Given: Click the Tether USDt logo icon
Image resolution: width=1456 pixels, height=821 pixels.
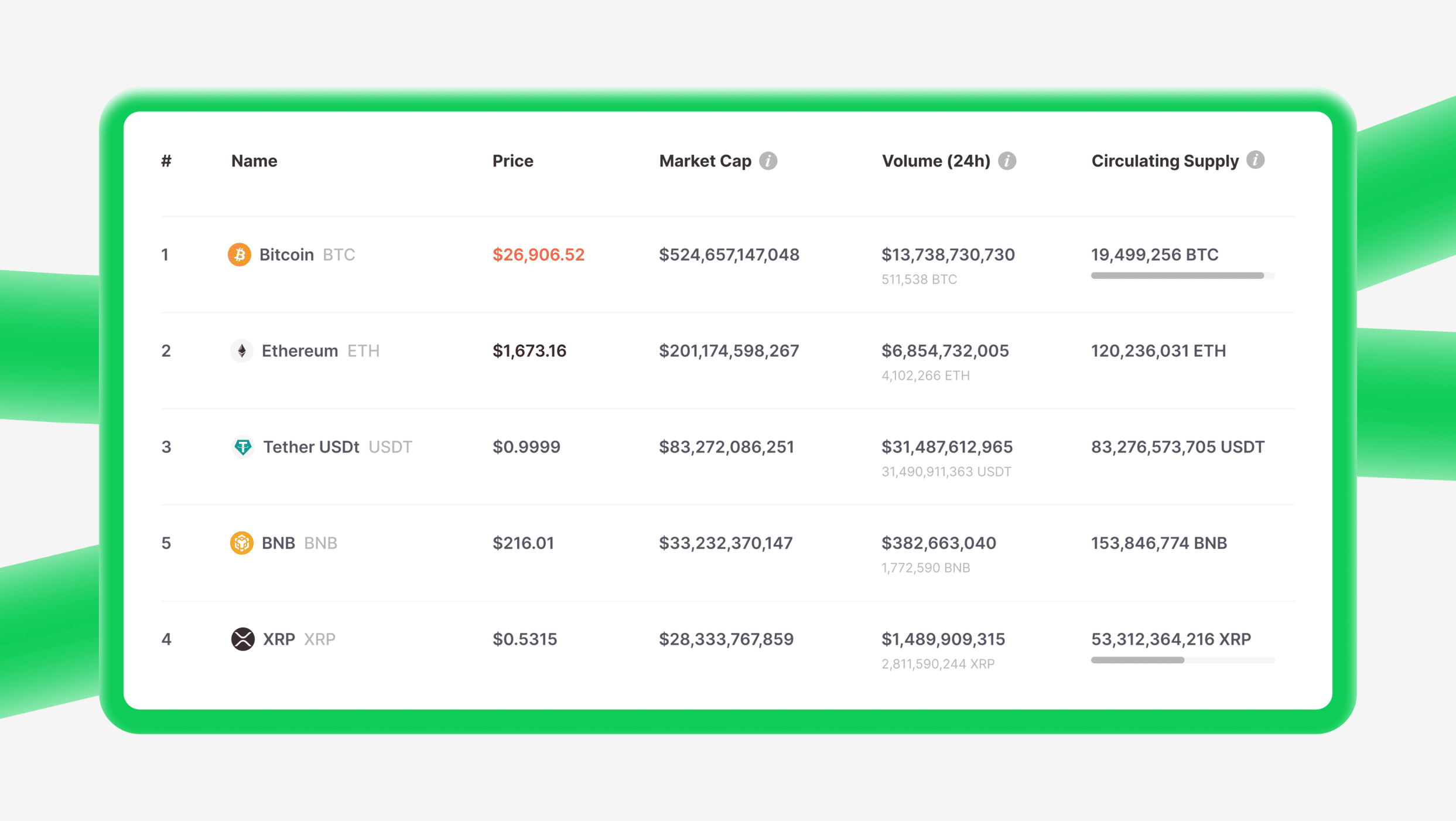Looking at the screenshot, I should [242, 447].
